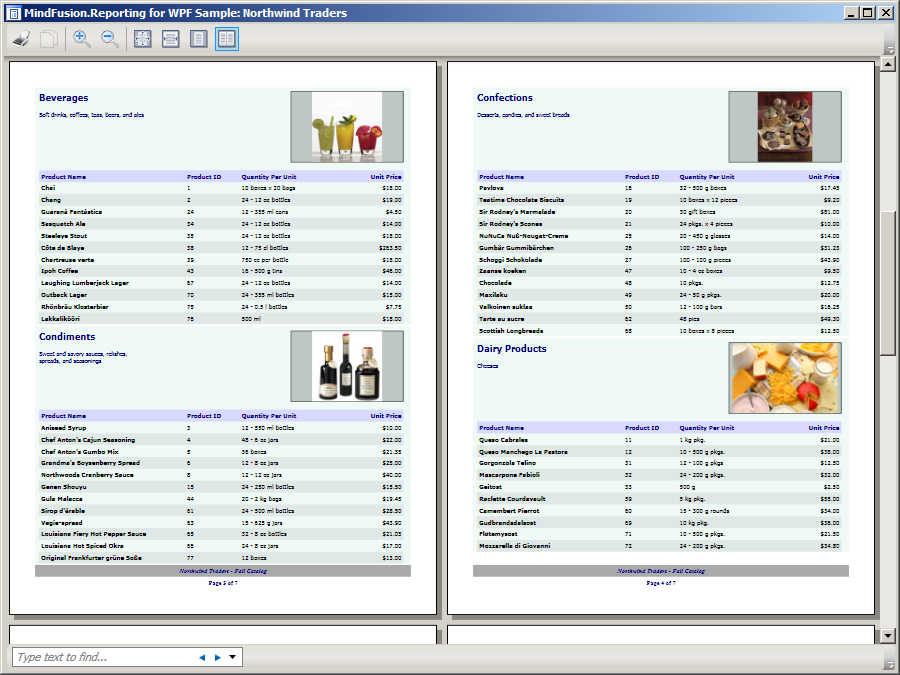
Task: Click the application icon in title bar
Action: [x=12, y=13]
